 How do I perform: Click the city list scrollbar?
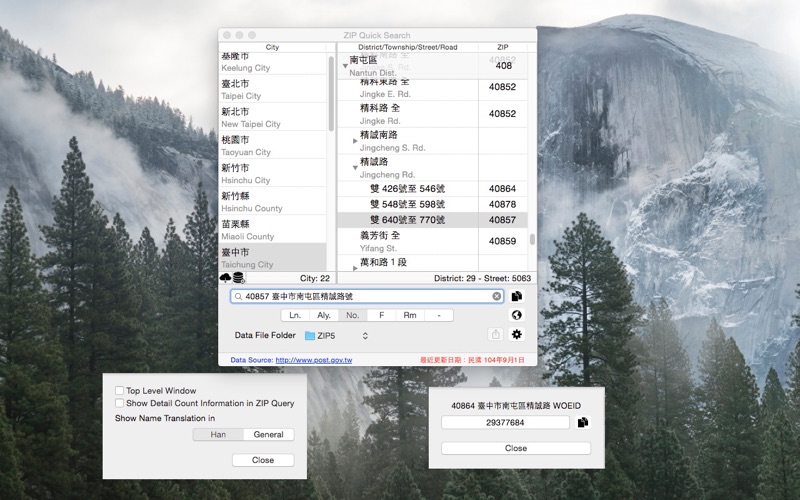[331, 93]
